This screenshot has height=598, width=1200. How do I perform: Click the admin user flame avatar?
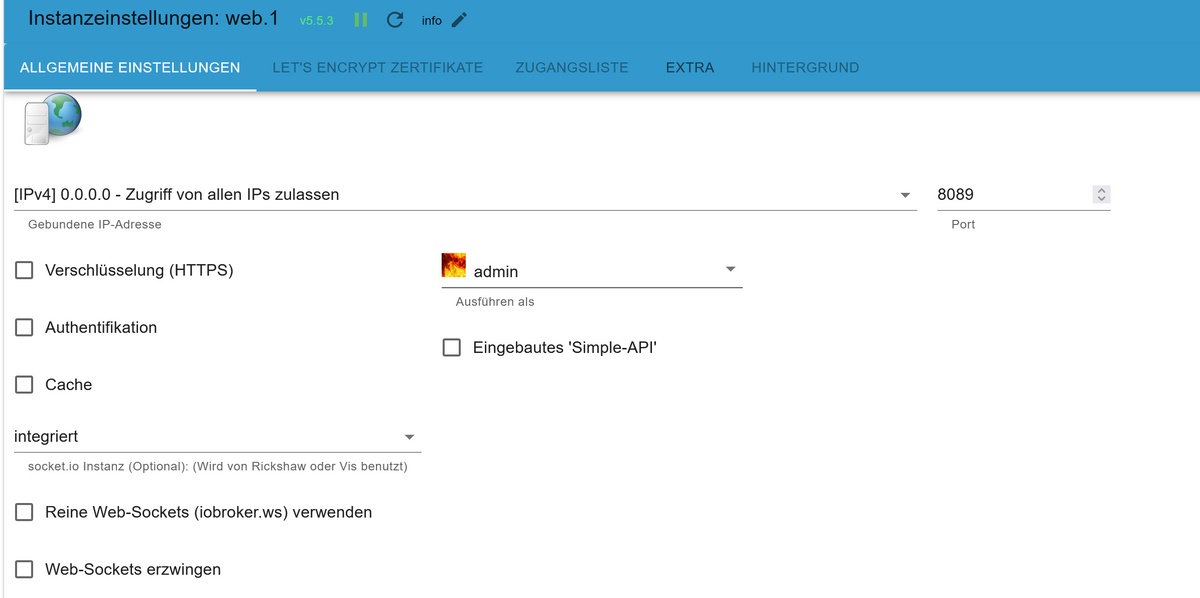pyautogui.click(x=454, y=265)
